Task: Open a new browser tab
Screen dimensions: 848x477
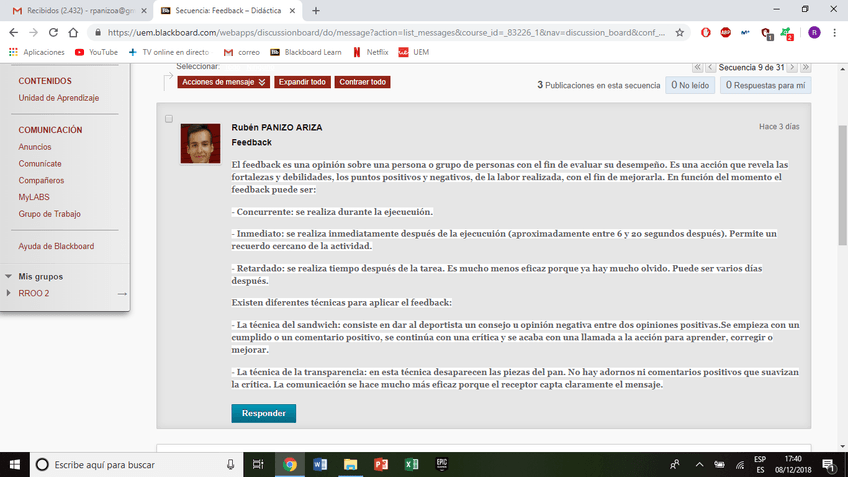Action: click(316, 10)
